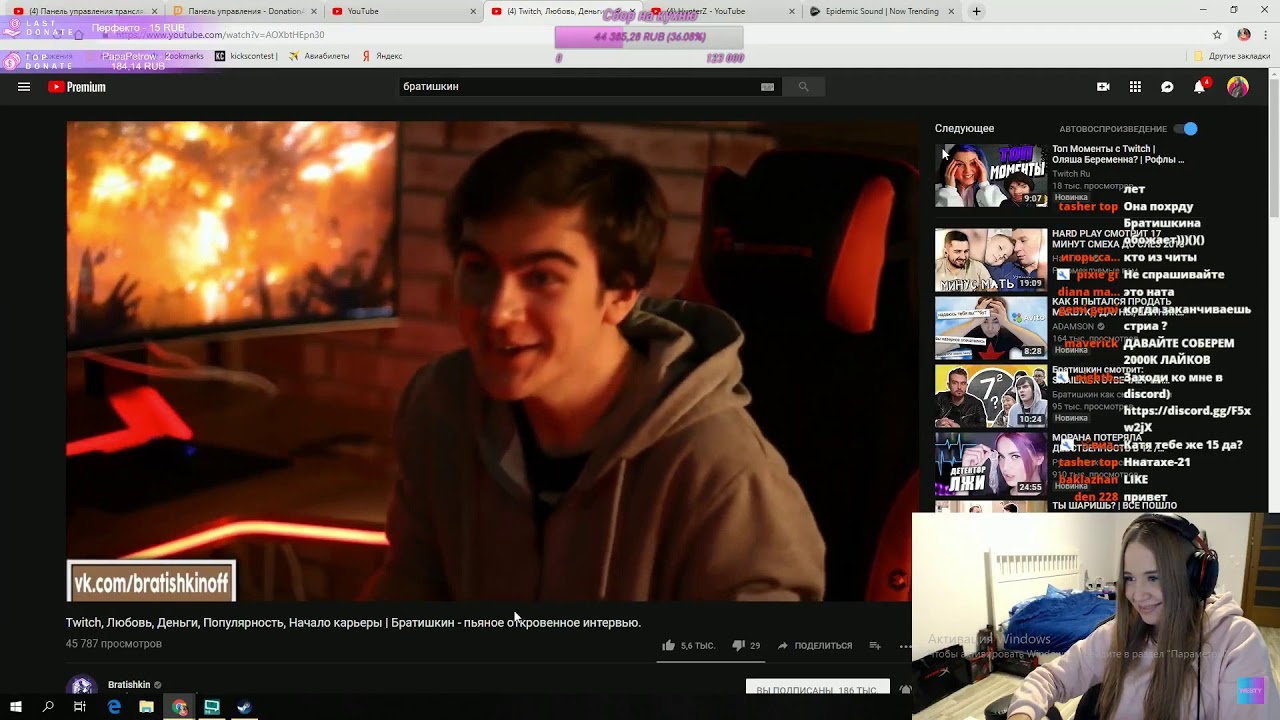Switch to the DonationAlerts Панель управления tab
1280x720 pixels.
pos(244,11)
